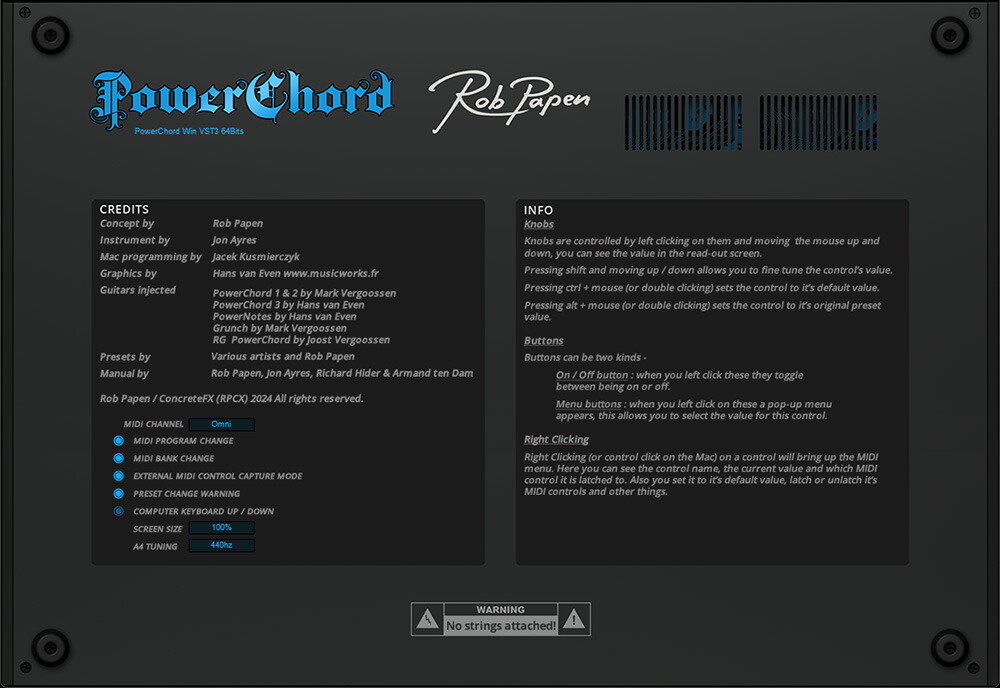Click the underlined Knobs heading

(x=538, y=224)
